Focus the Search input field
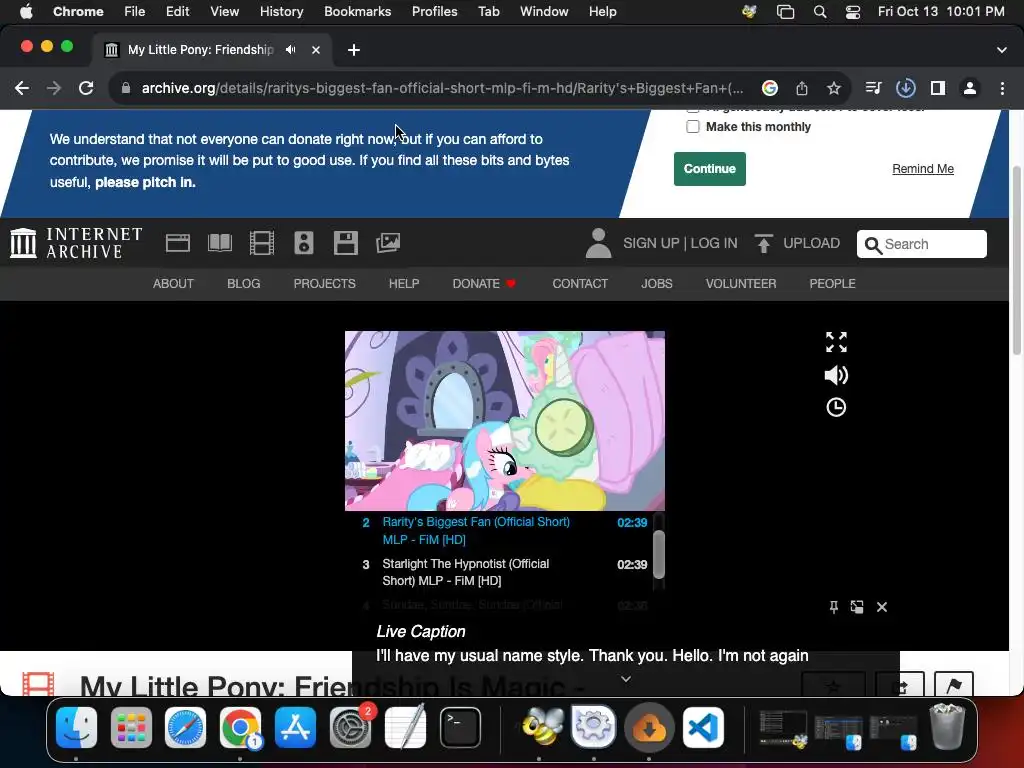This screenshot has width=1024, height=768. pos(921,244)
